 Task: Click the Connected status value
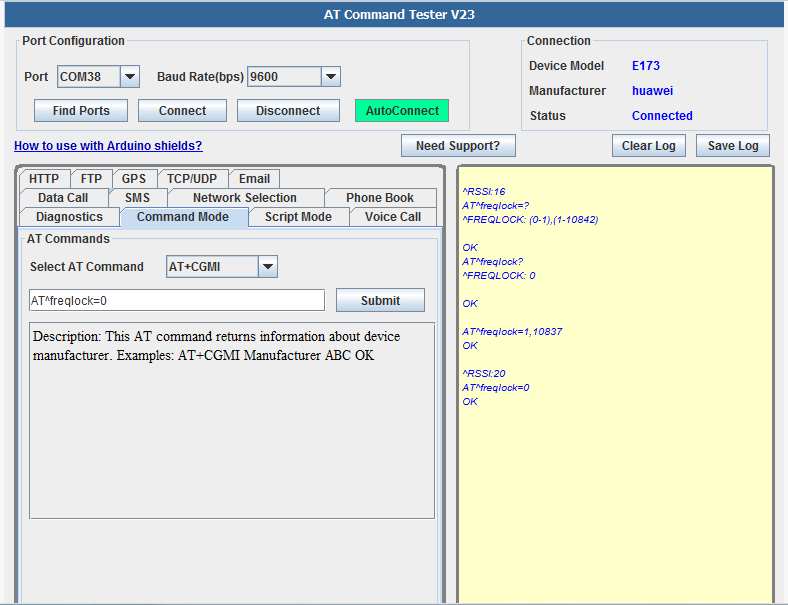(662, 116)
